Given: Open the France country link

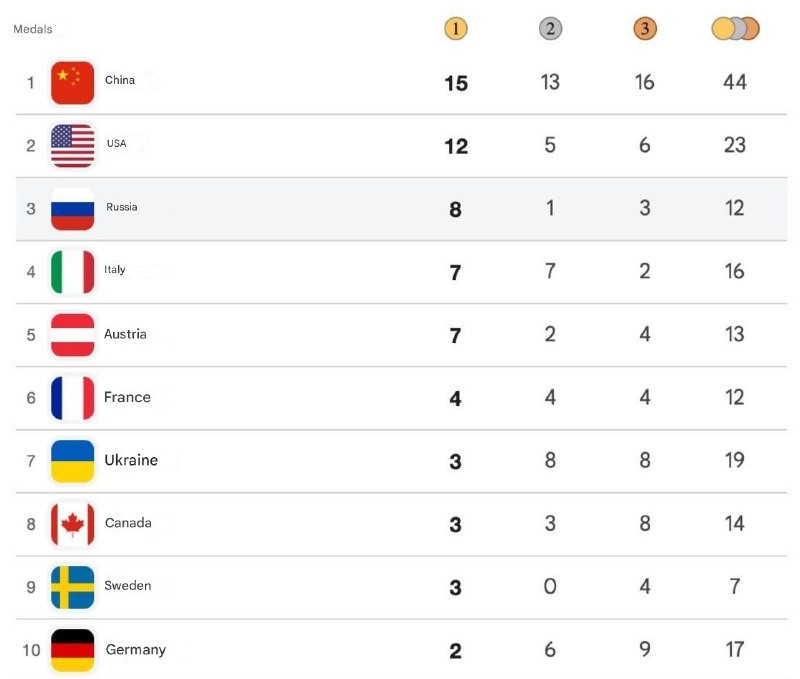Looking at the screenshot, I should pos(127,397).
